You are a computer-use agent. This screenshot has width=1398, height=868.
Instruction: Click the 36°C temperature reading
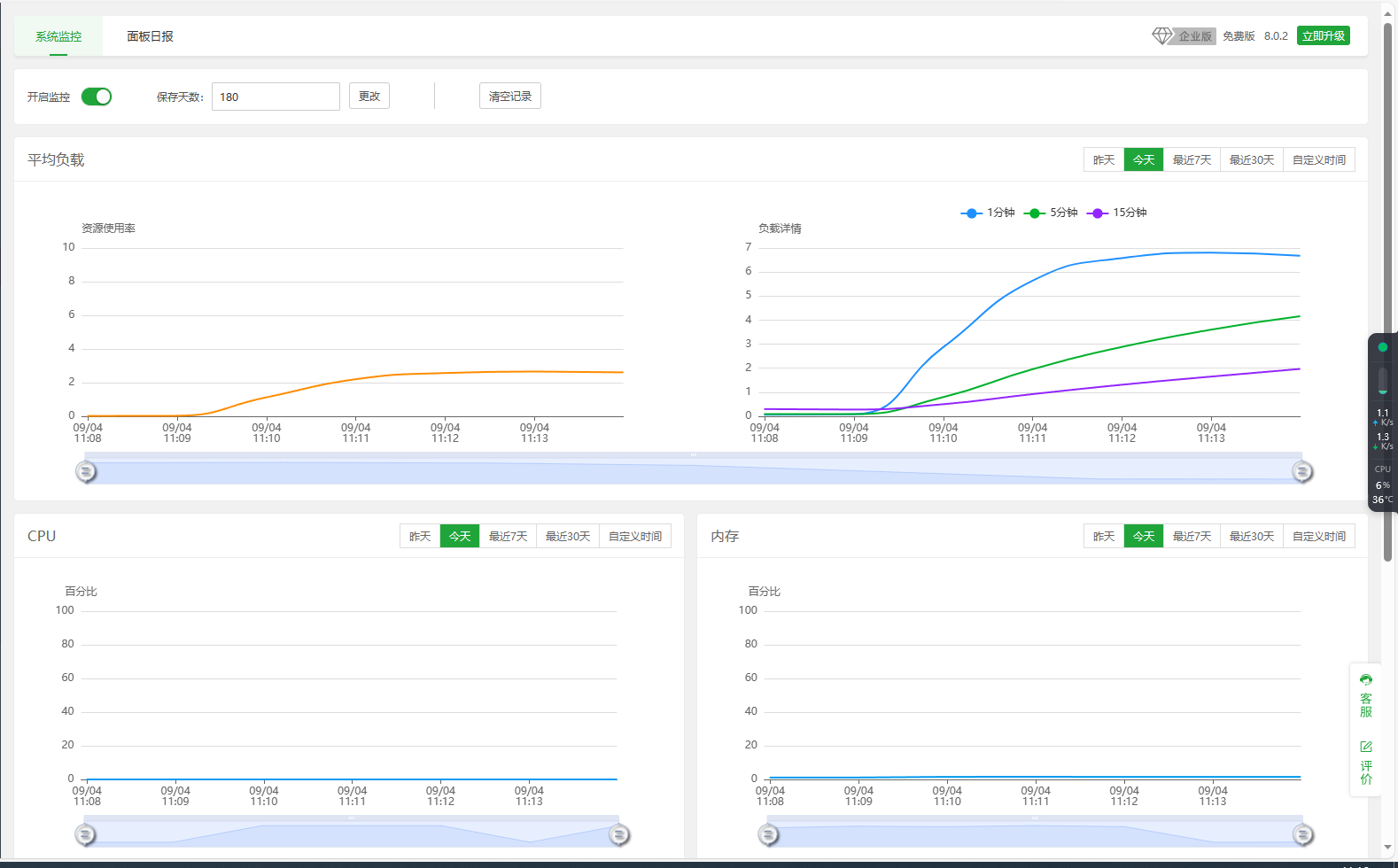(1383, 500)
